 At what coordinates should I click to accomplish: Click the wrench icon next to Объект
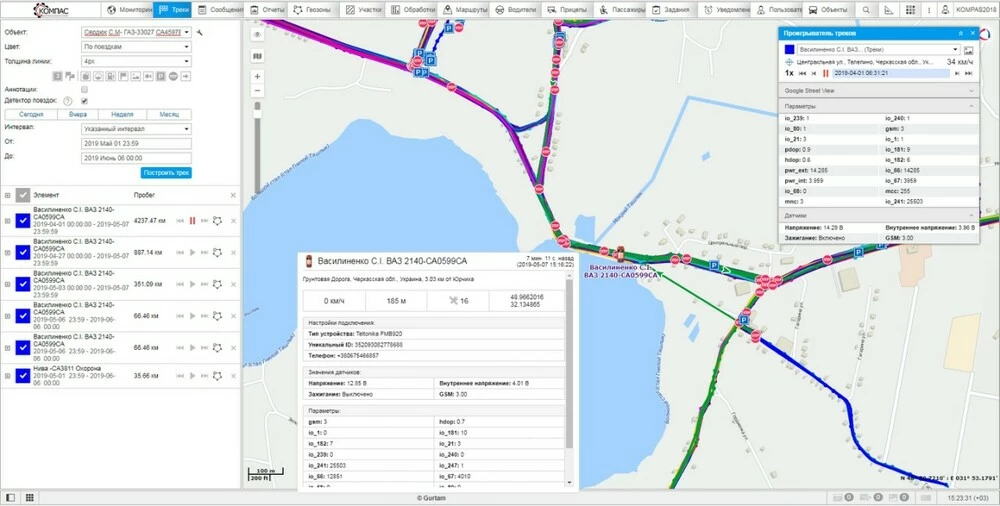pyautogui.click(x=200, y=32)
